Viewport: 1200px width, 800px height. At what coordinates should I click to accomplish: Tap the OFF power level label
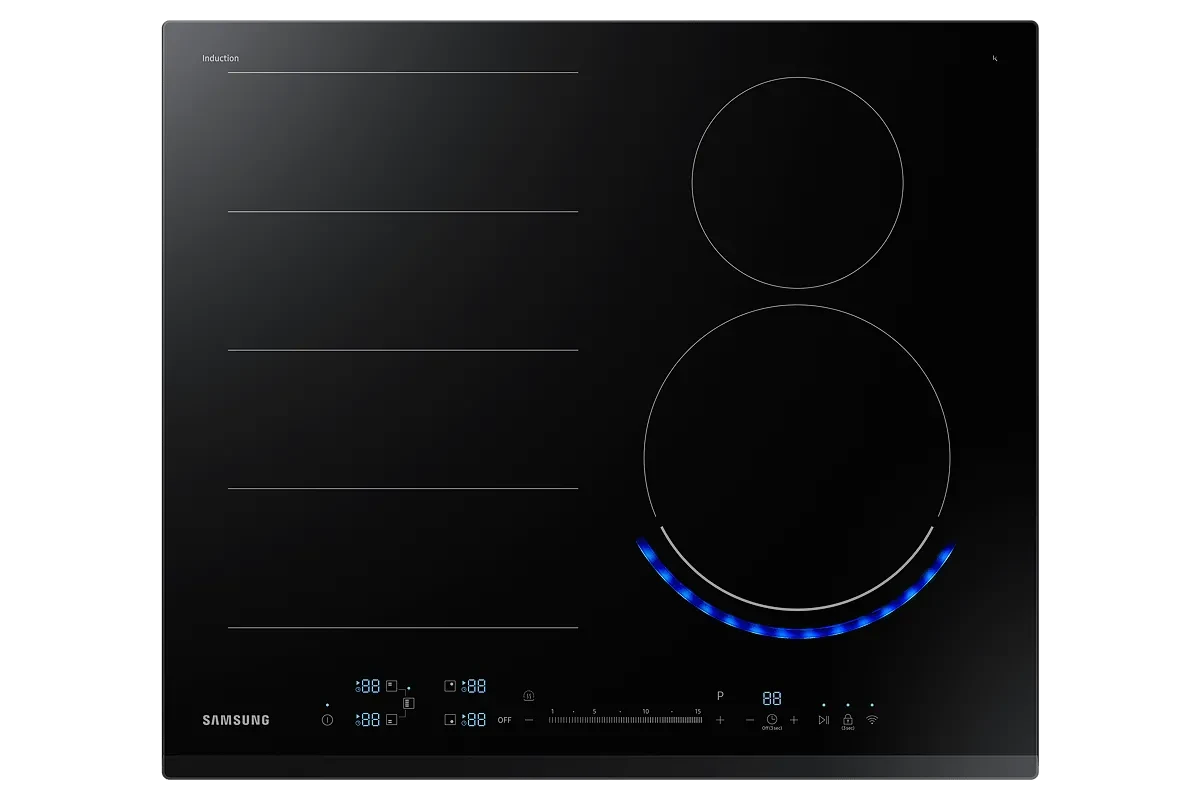505,720
